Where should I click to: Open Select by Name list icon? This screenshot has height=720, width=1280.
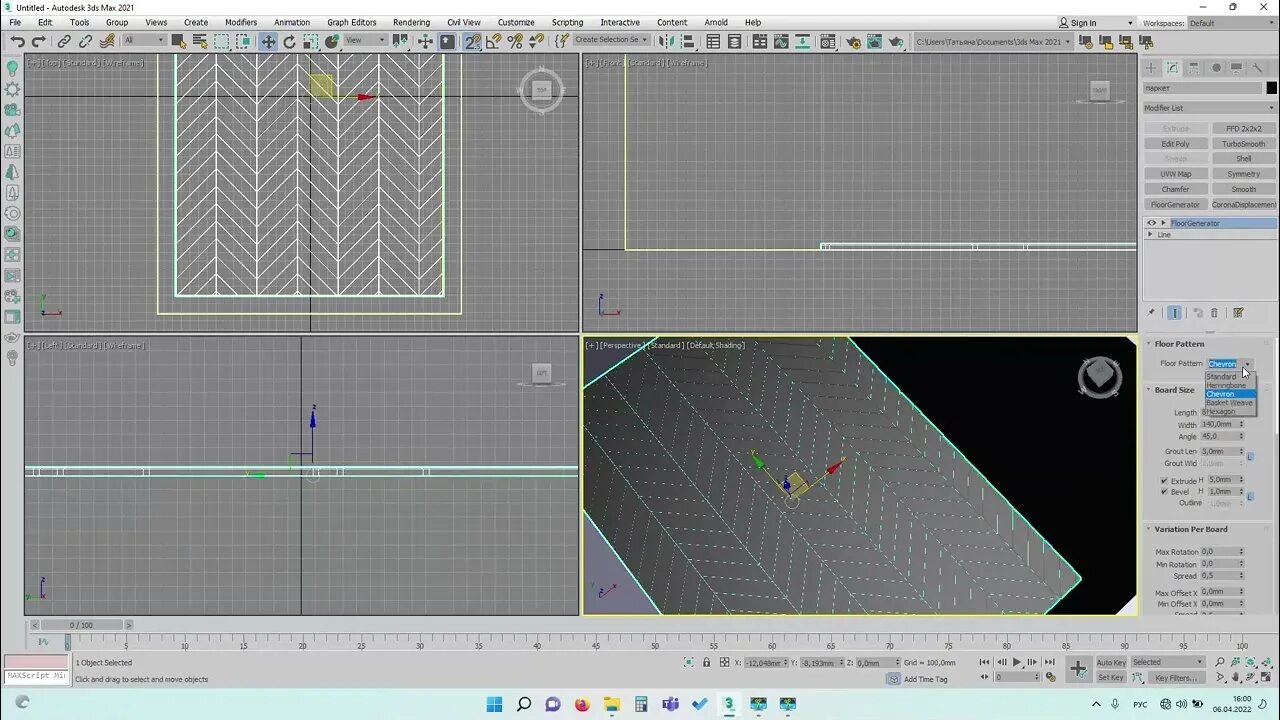pos(200,41)
